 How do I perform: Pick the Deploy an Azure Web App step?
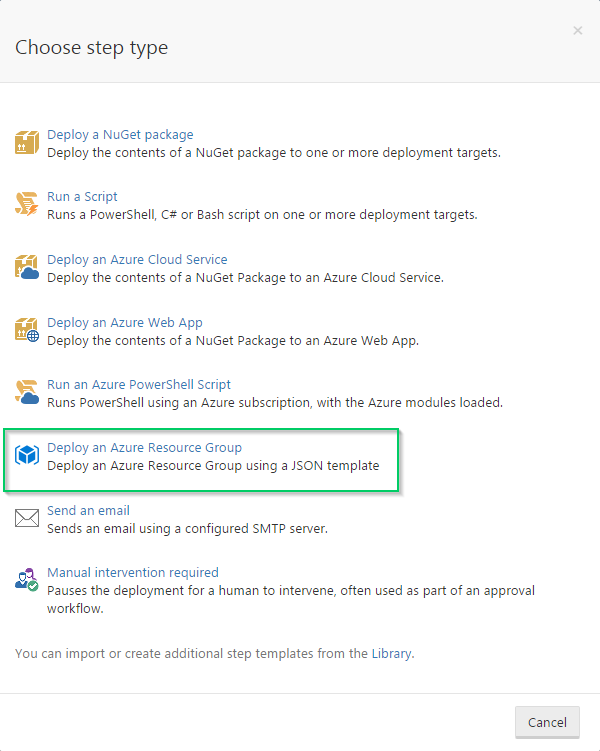pos(125,323)
